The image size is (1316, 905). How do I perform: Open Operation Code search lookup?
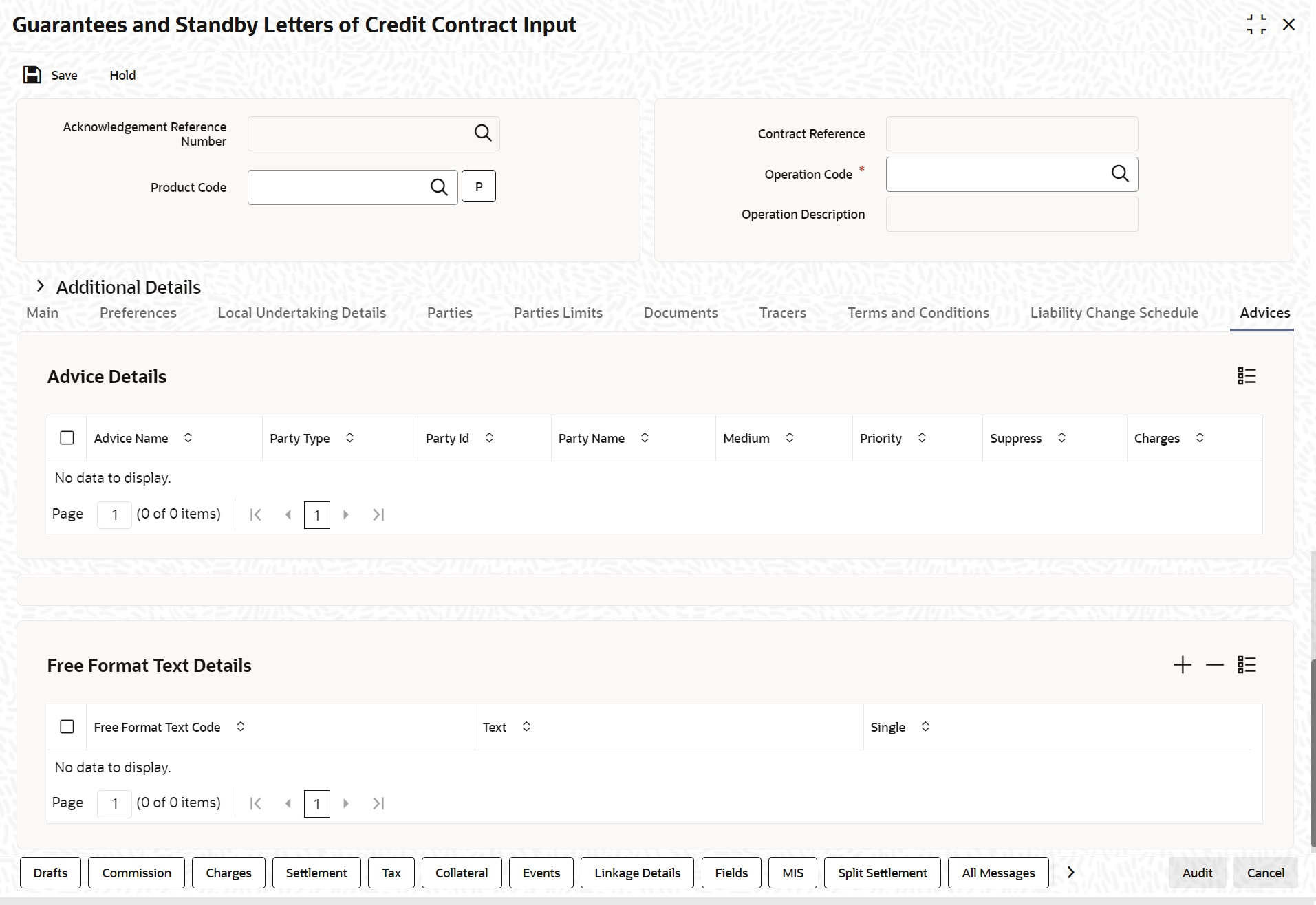pos(1120,174)
